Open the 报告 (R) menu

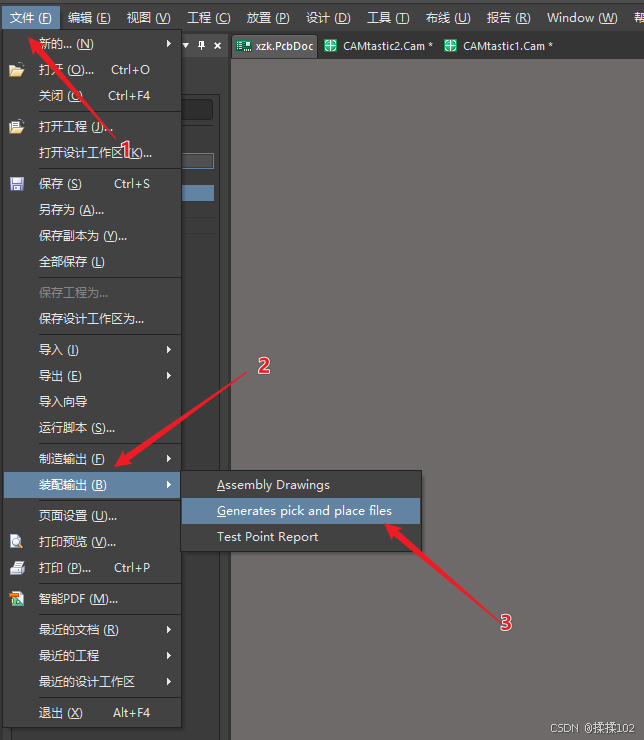coord(508,18)
